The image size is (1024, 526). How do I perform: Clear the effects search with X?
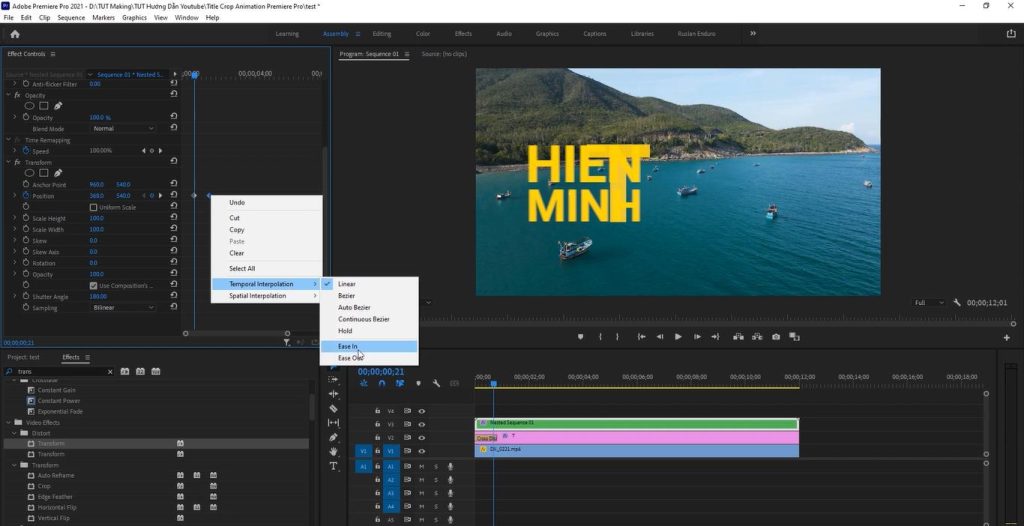(110, 372)
